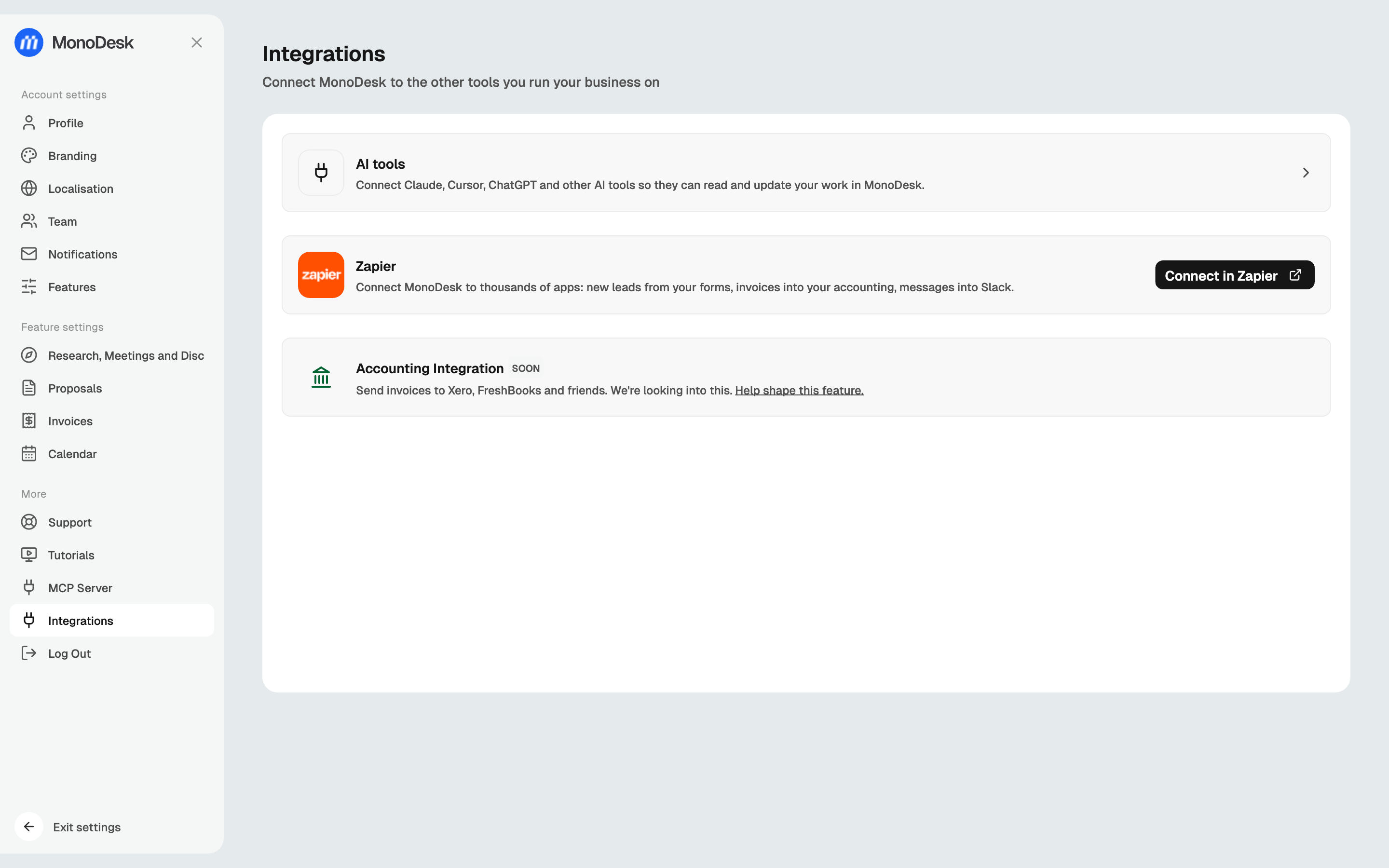Image resolution: width=1389 pixels, height=868 pixels.
Task: Click the AI tools card title
Action: click(x=381, y=164)
